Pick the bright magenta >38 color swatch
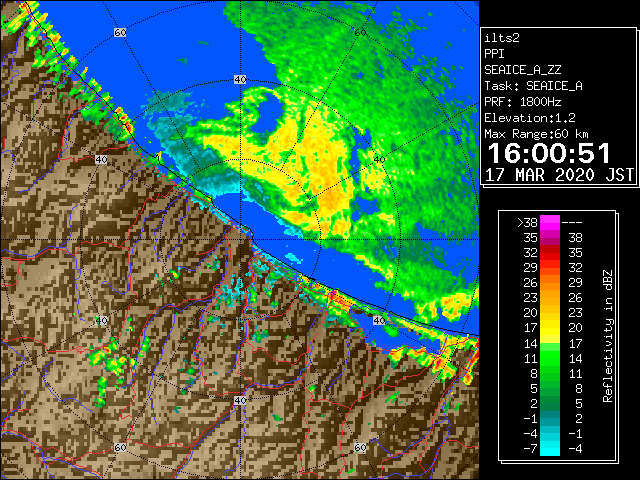 pos(550,223)
